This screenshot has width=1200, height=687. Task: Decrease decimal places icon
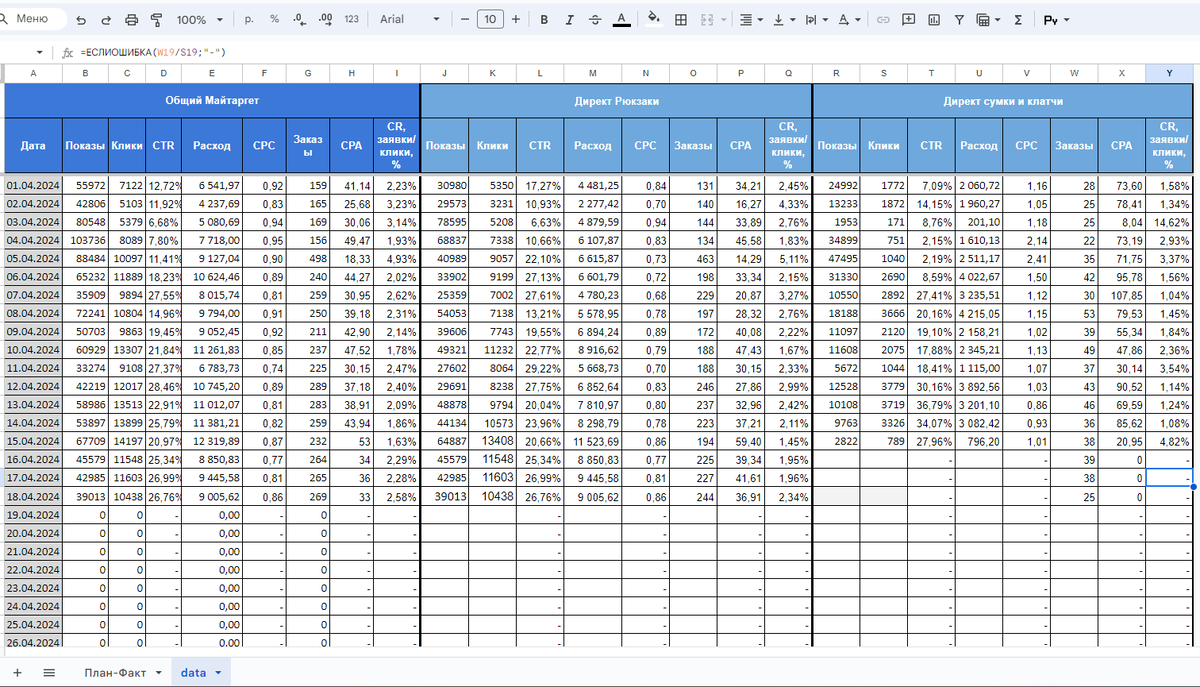tap(299, 19)
